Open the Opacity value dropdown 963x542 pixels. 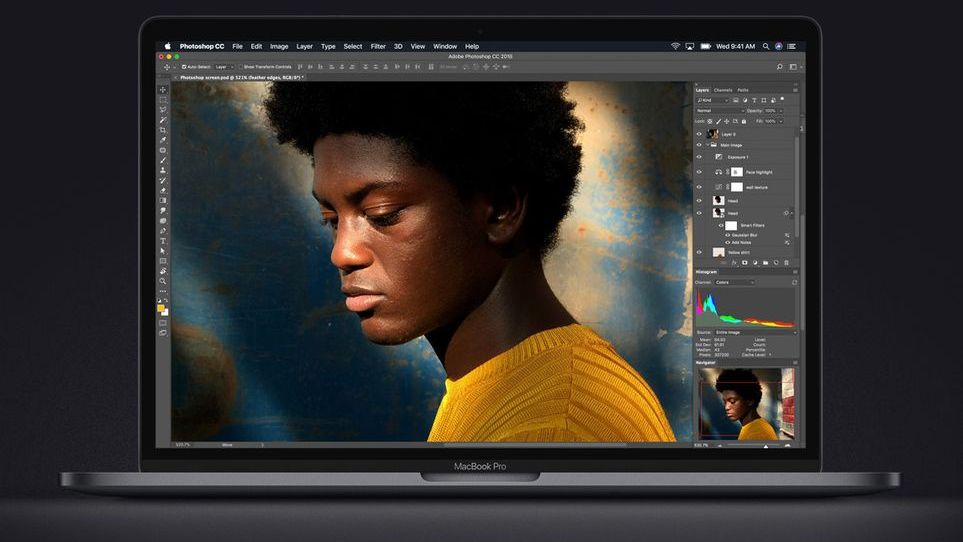pyautogui.click(x=781, y=110)
